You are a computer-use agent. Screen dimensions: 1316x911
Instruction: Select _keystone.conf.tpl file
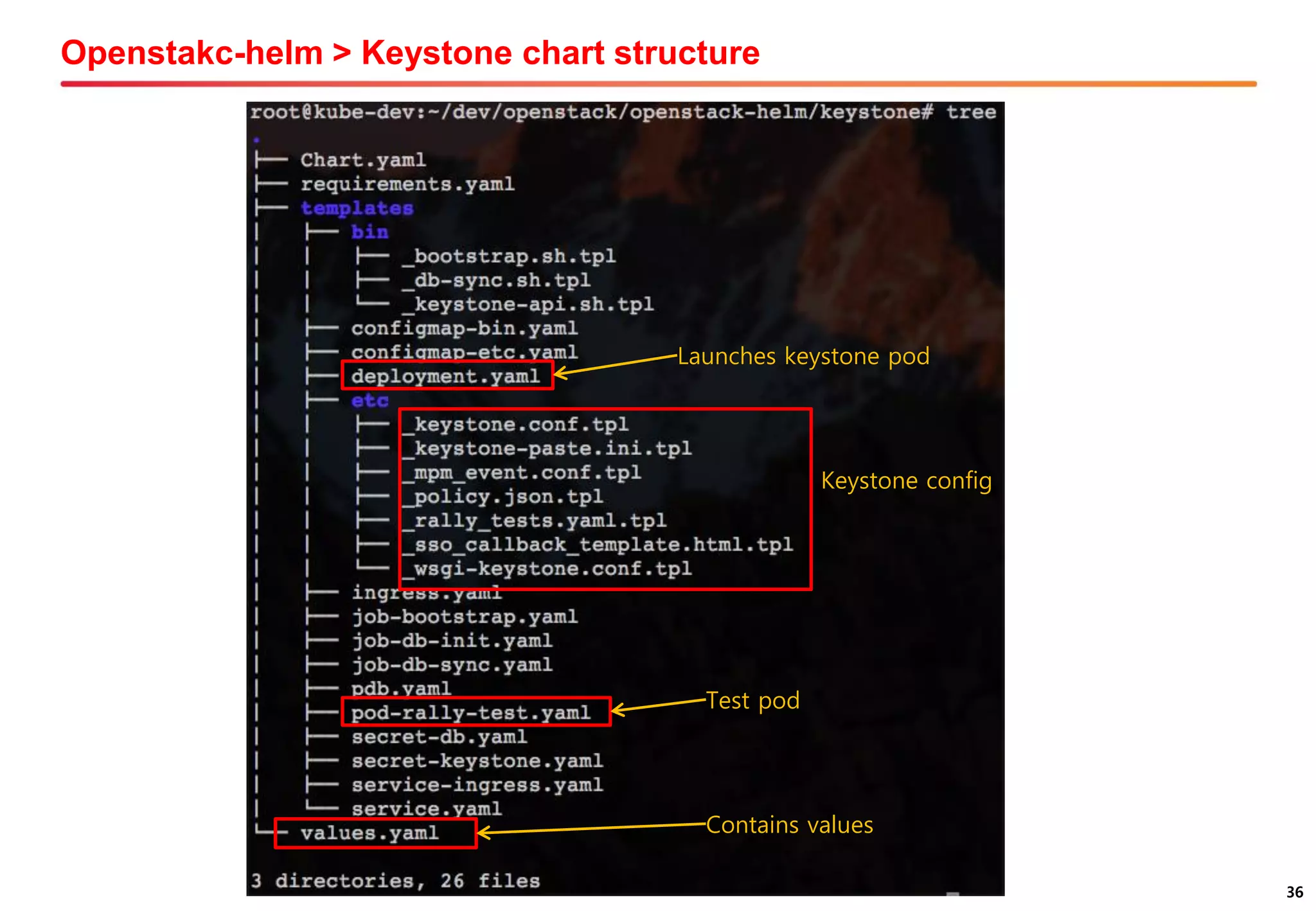point(515,424)
